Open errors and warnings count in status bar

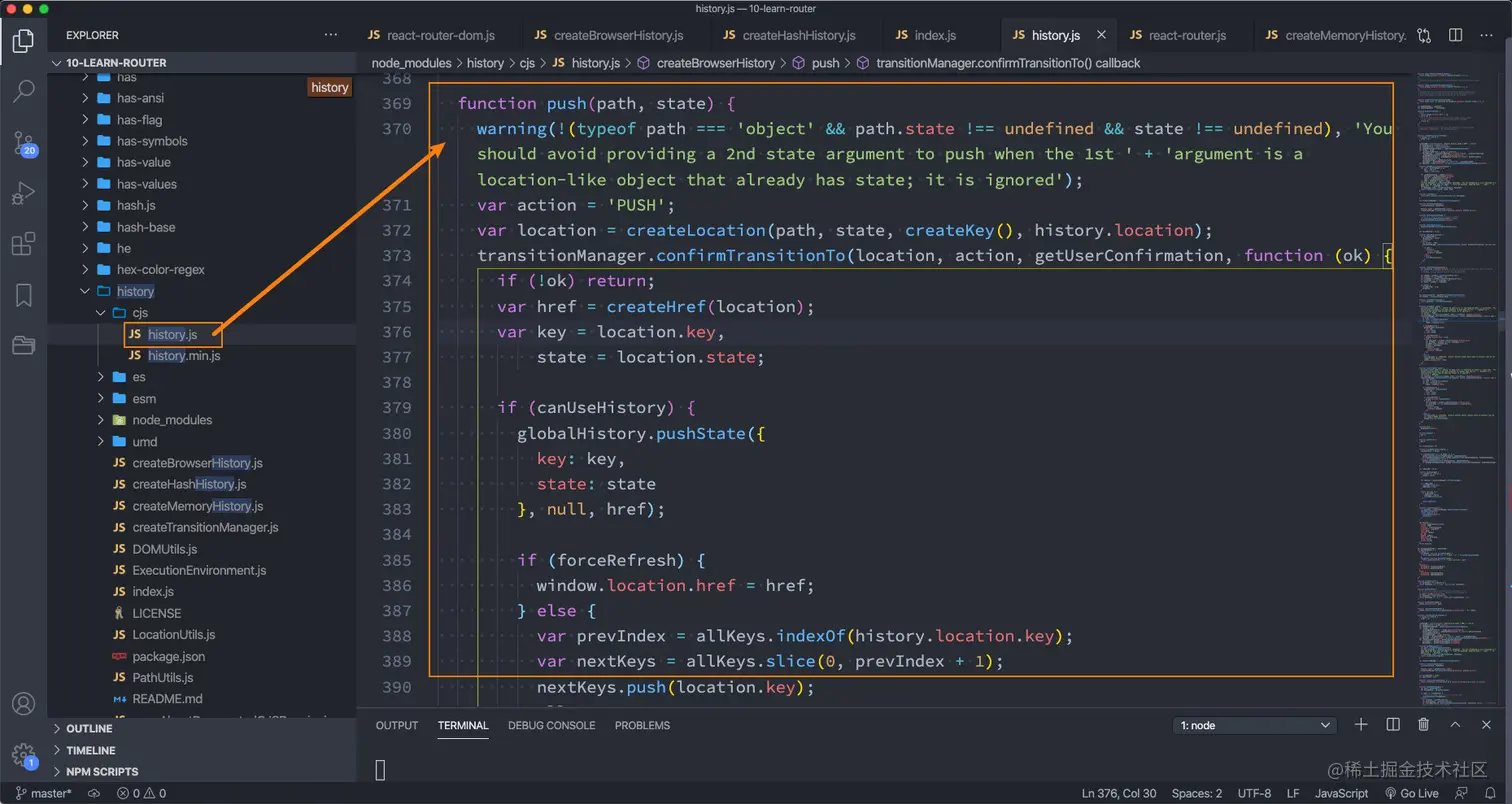click(x=141, y=793)
